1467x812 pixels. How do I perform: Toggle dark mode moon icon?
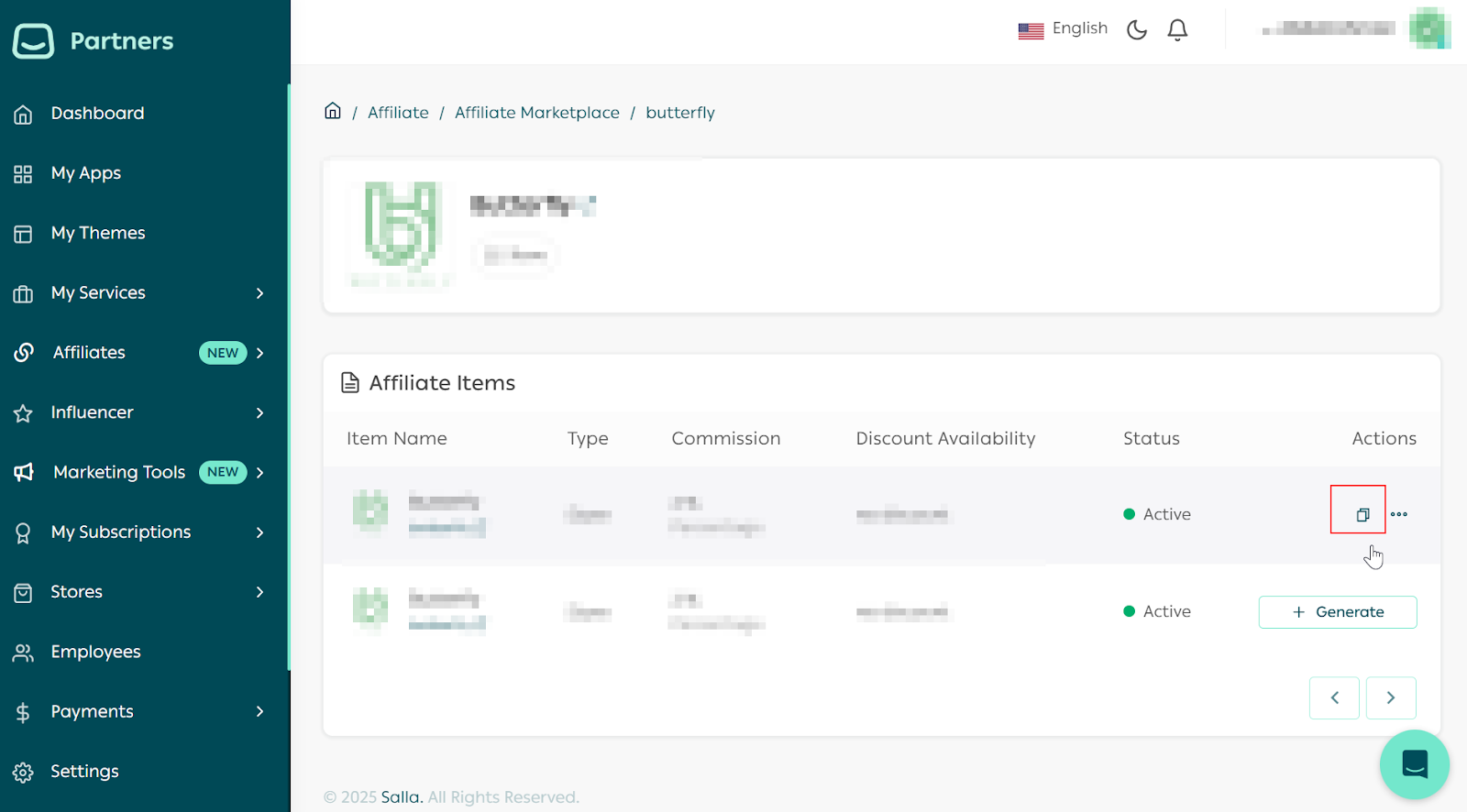(1137, 29)
